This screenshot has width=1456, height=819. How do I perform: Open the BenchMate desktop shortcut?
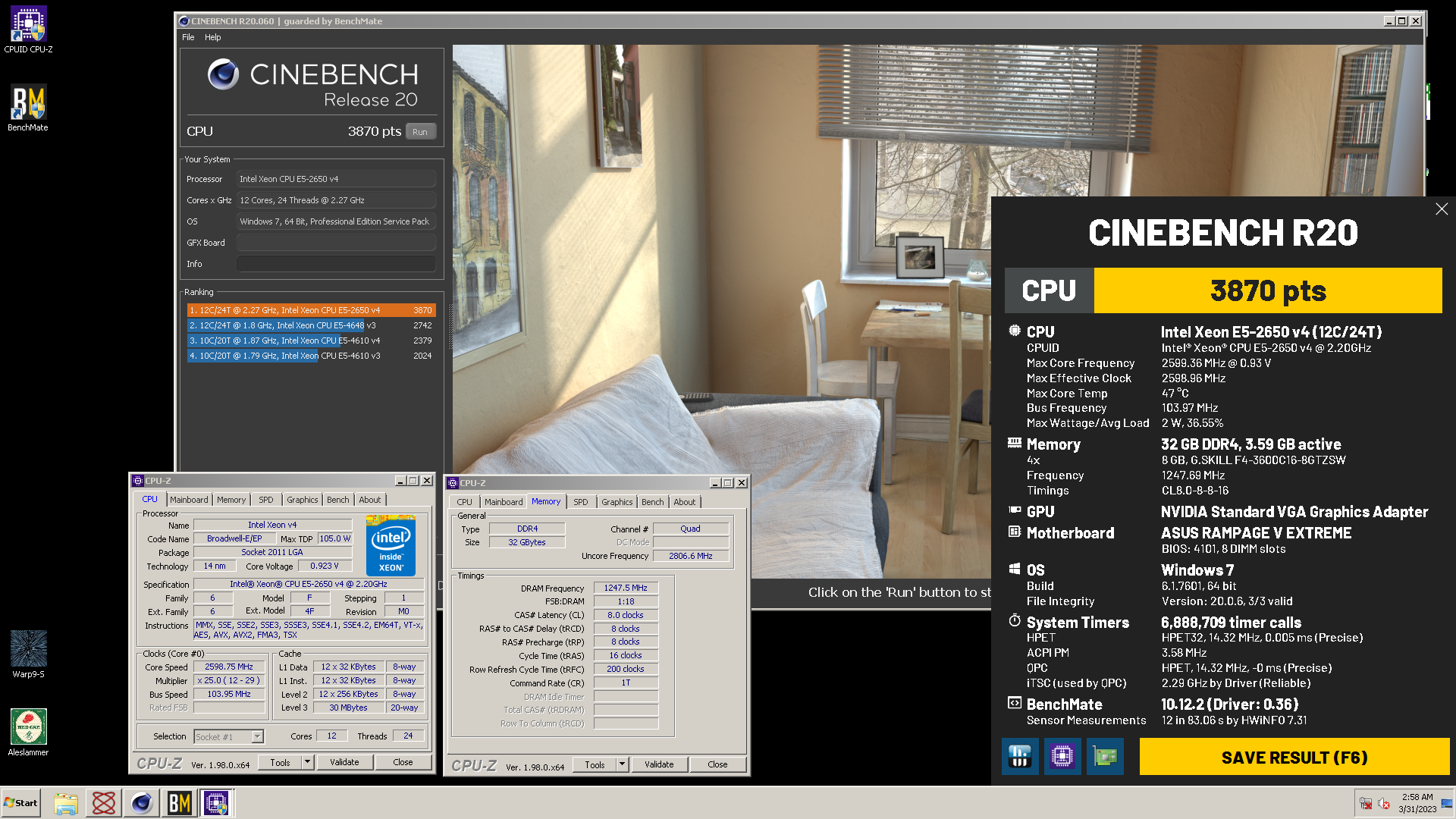[28, 108]
